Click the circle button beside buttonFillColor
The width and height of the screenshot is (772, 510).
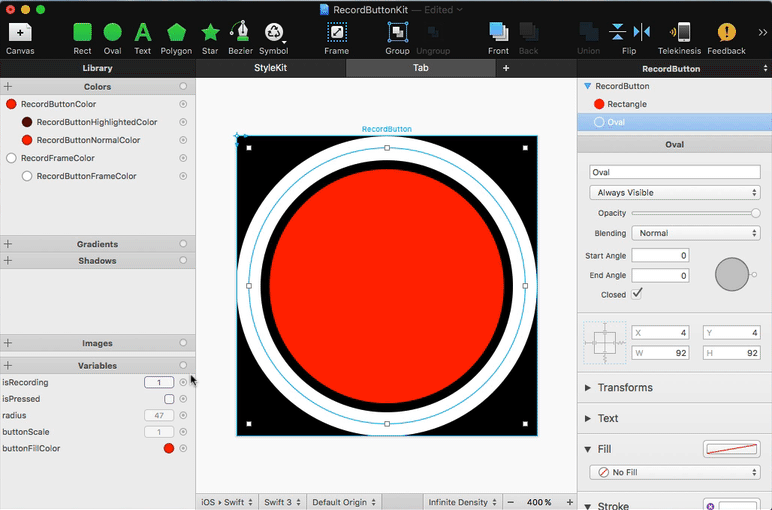(x=183, y=448)
